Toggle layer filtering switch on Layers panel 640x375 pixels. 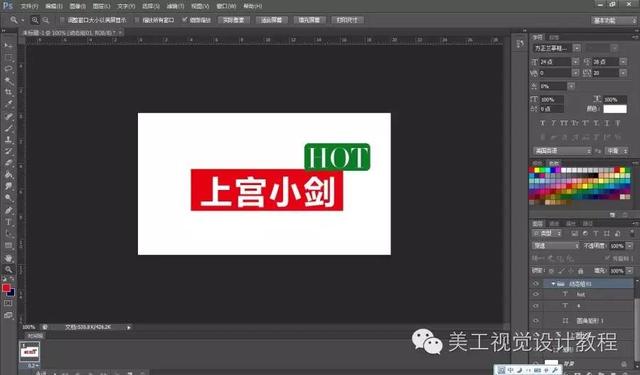point(632,233)
